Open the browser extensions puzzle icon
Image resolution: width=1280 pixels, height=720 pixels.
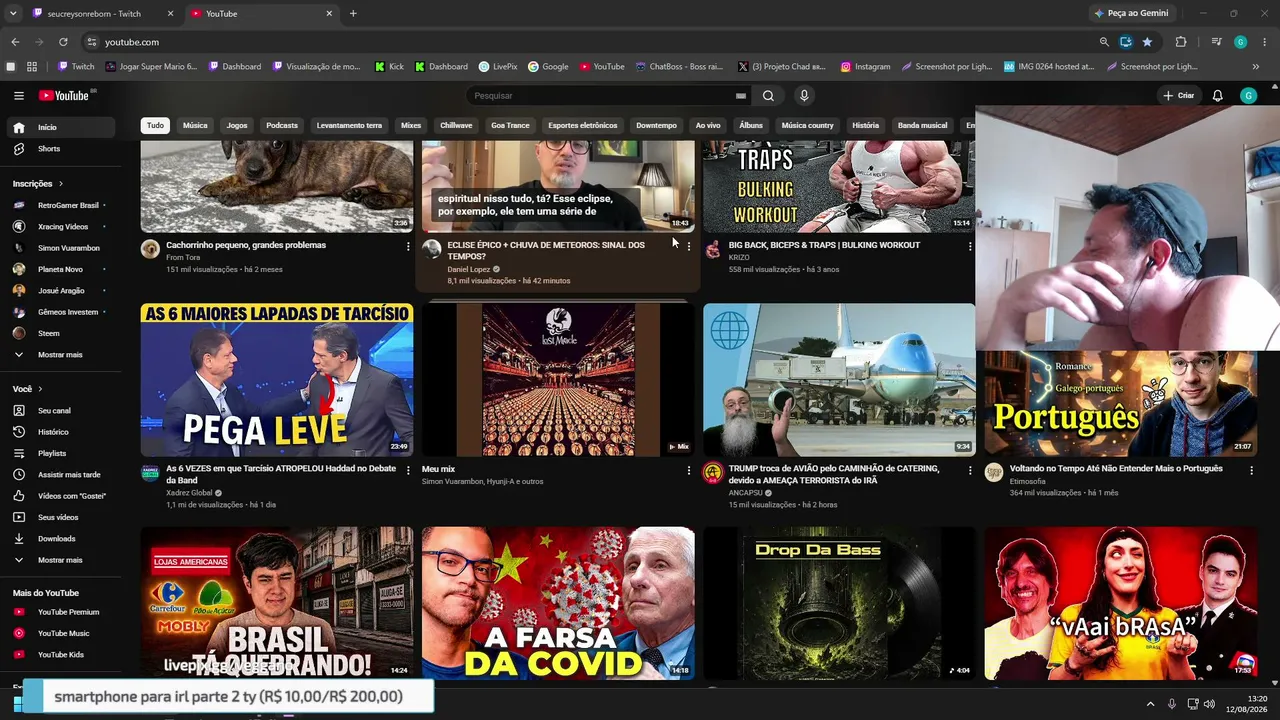click(x=1181, y=42)
